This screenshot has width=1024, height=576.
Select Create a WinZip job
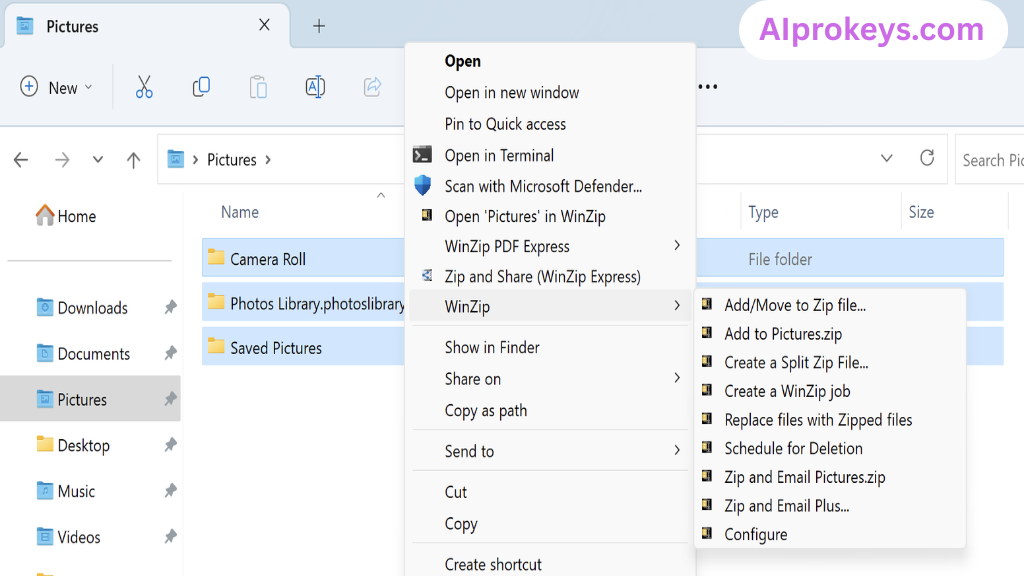tap(787, 391)
